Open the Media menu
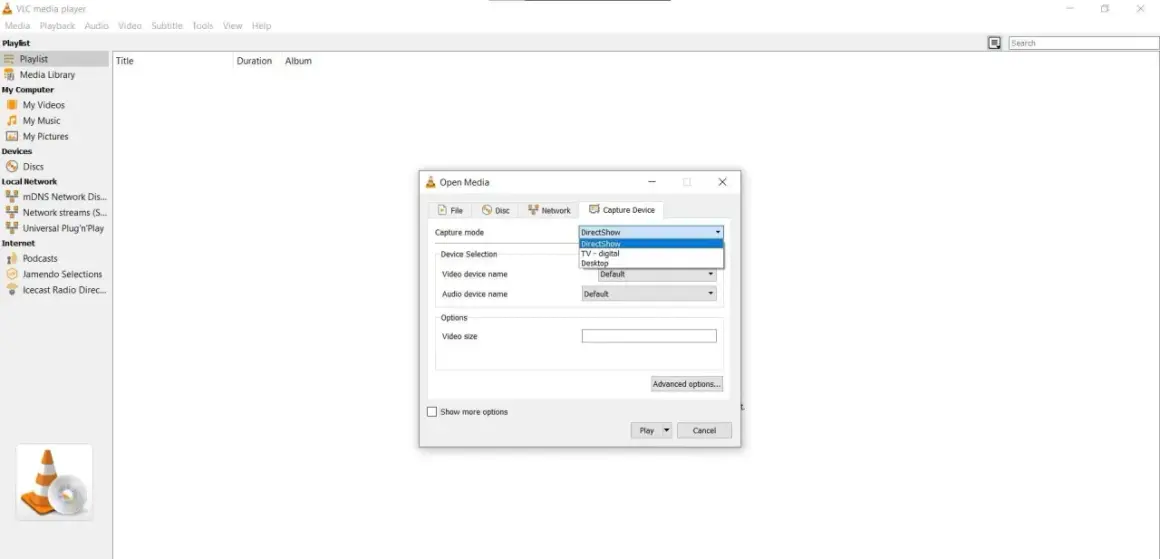This screenshot has height=559, width=1160. (x=18, y=26)
